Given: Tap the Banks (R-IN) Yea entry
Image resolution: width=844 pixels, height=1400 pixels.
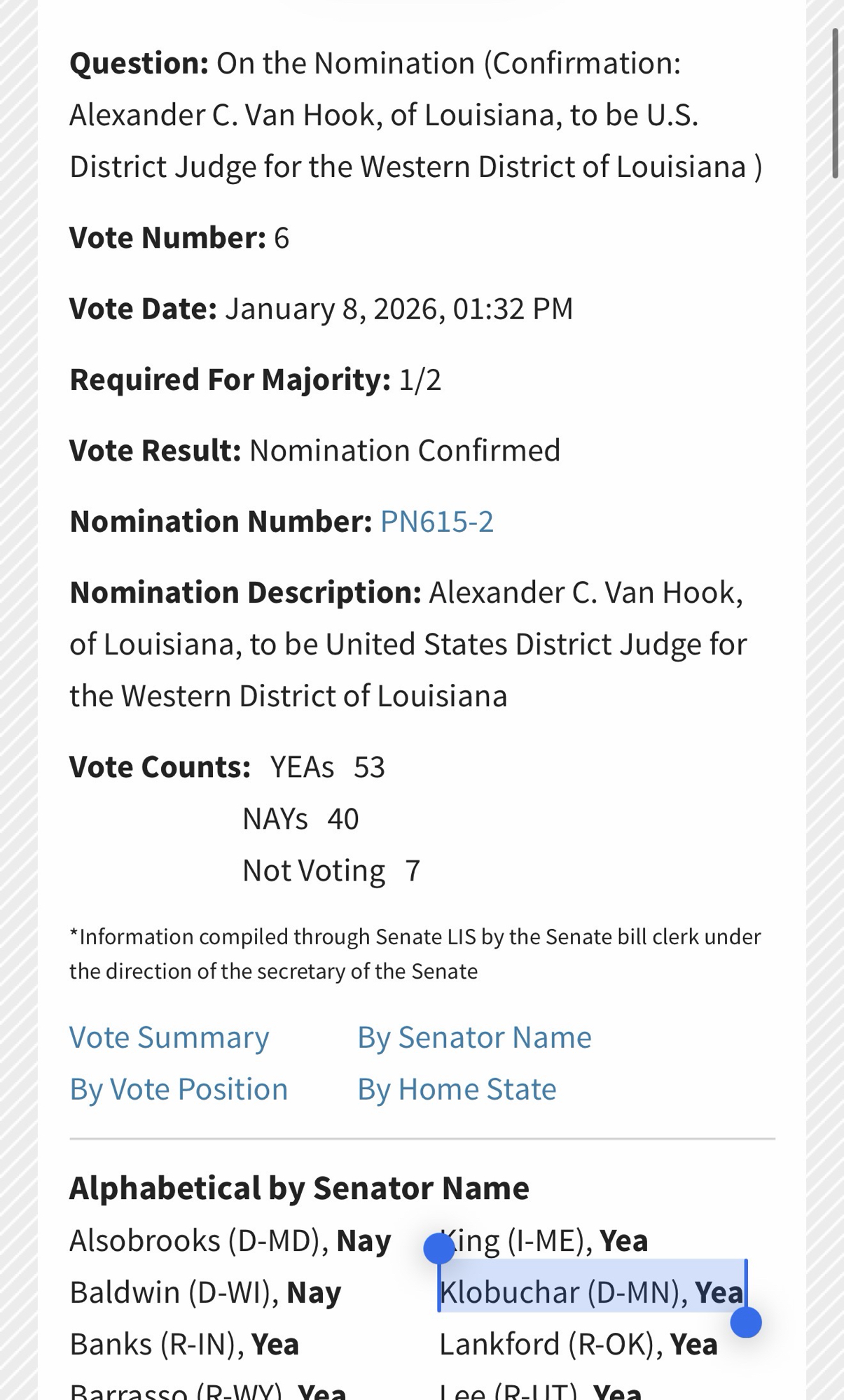Looking at the screenshot, I should pos(184,1344).
